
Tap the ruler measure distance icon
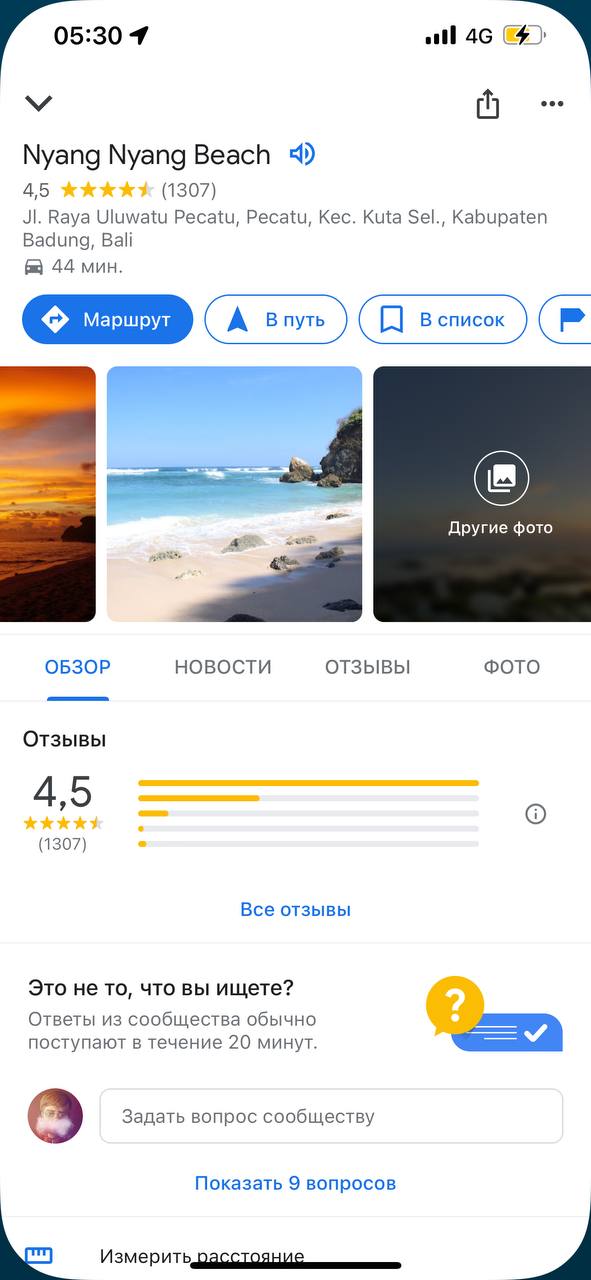(39, 1255)
